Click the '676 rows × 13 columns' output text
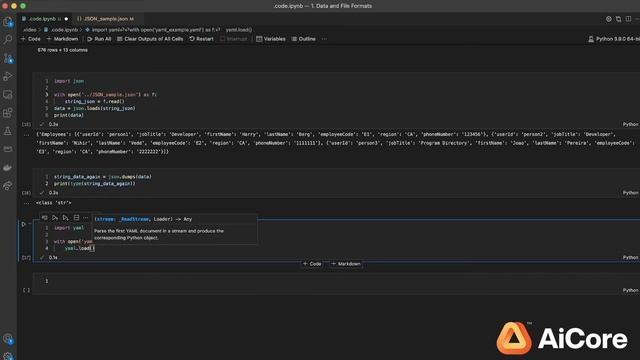640x360 pixels. click(x=62, y=50)
